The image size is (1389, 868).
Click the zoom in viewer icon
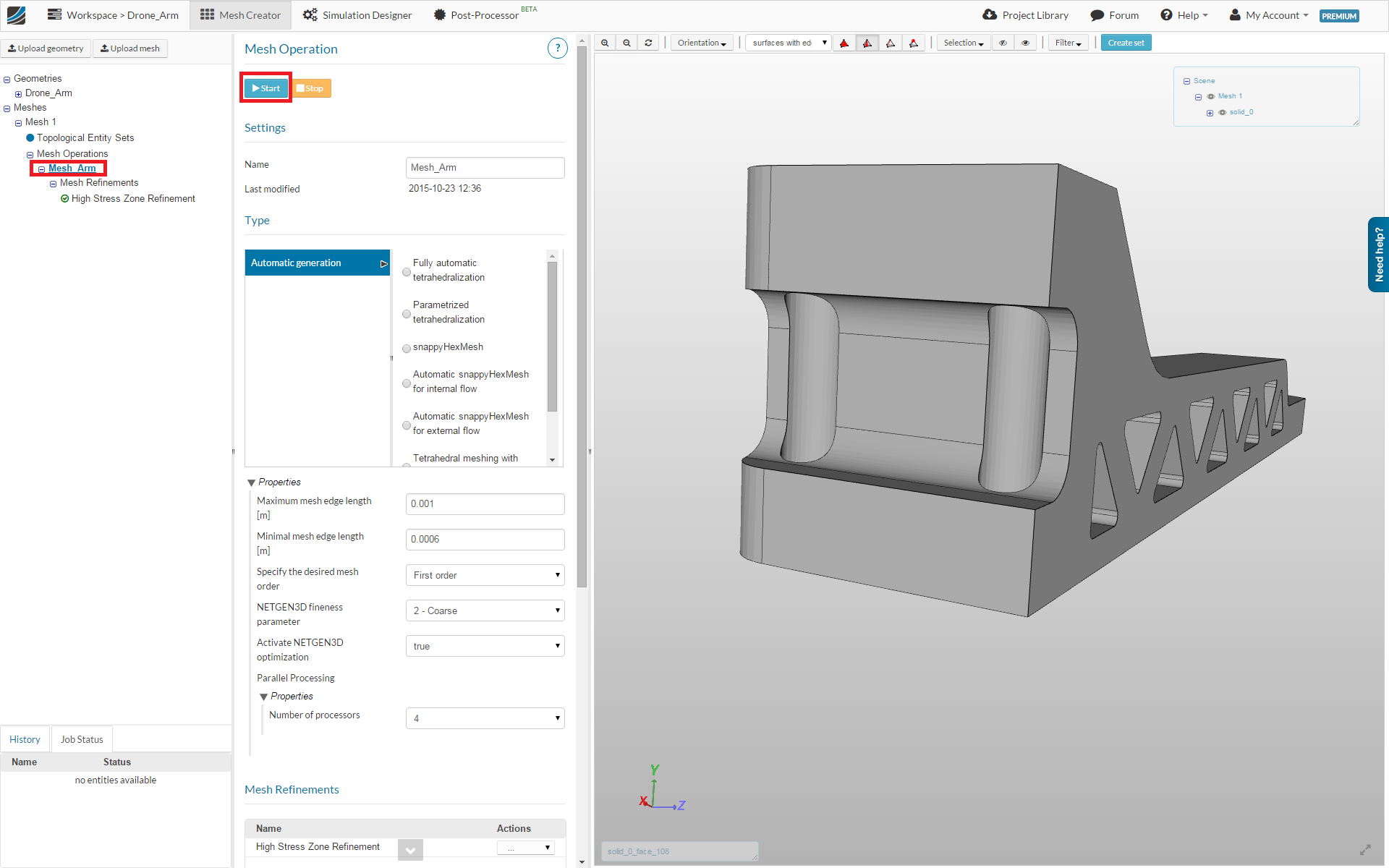[x=605, y=43]
